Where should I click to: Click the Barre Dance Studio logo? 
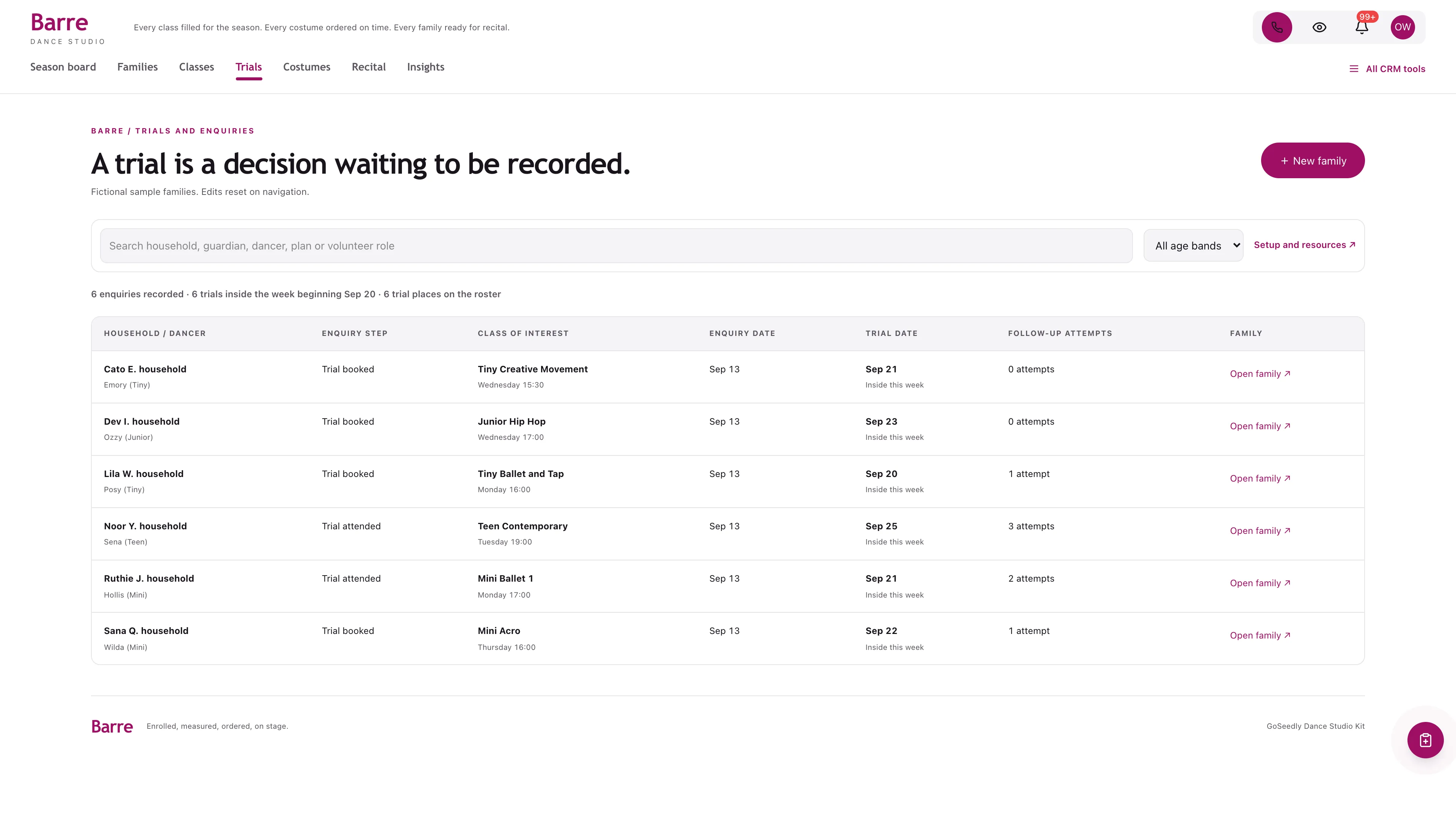click(68, 28)
